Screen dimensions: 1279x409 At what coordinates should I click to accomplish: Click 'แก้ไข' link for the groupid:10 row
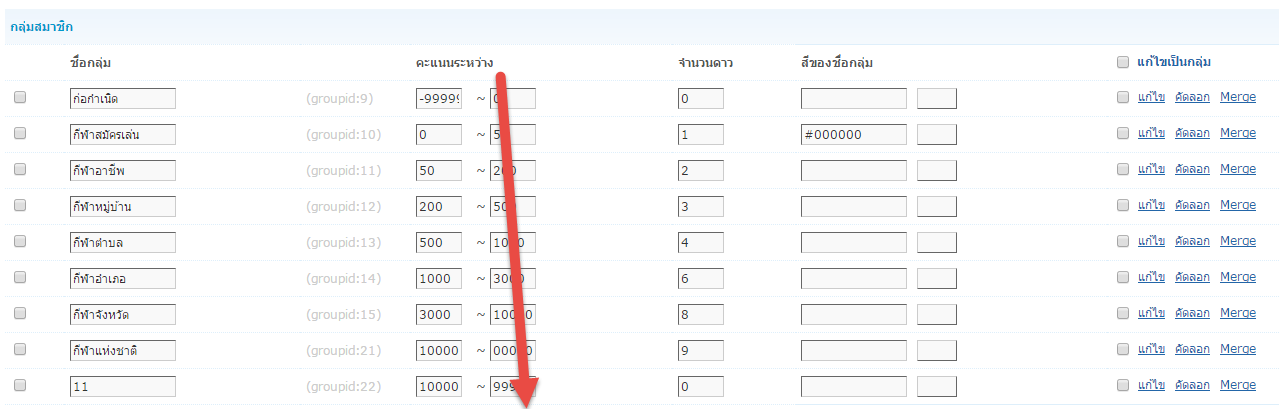coord(1151,133)
